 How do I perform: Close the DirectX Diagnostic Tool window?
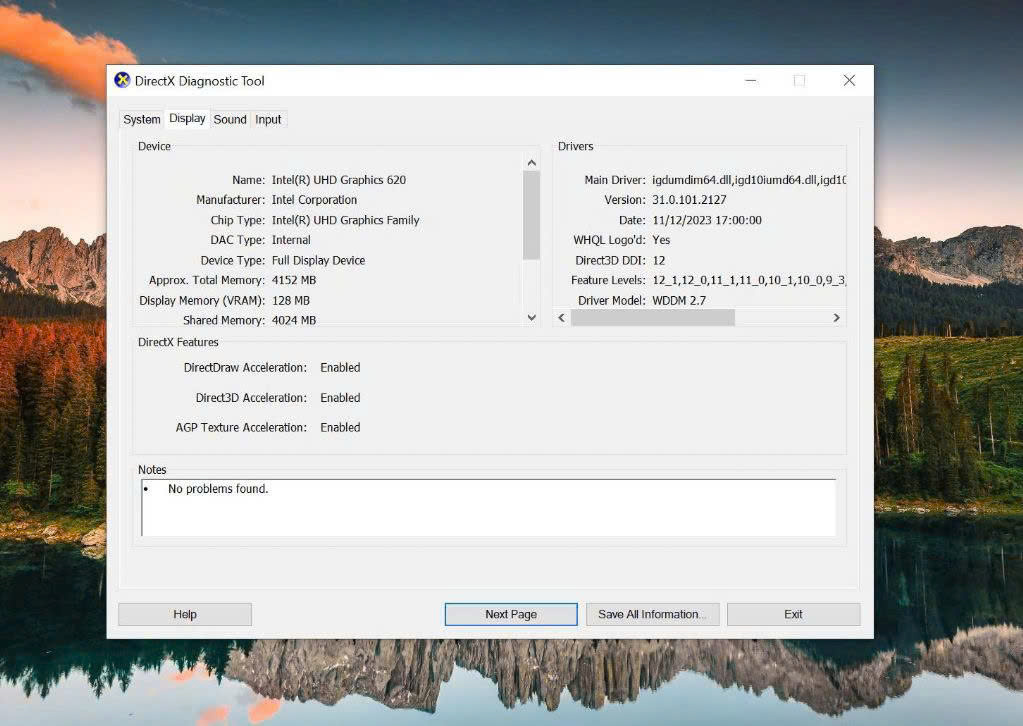[849, 80]
